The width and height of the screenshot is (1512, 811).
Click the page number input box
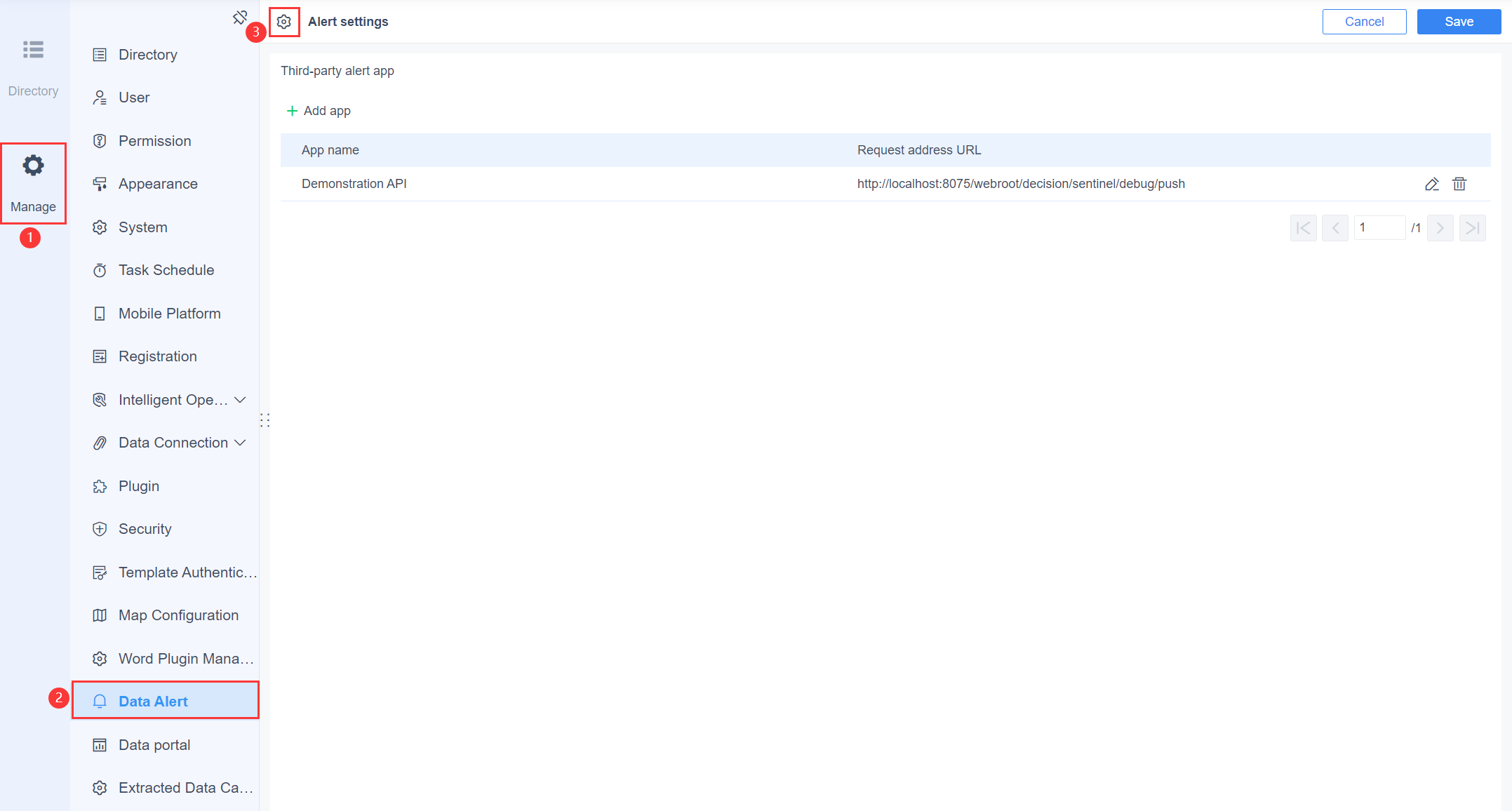click(1379, 227)
